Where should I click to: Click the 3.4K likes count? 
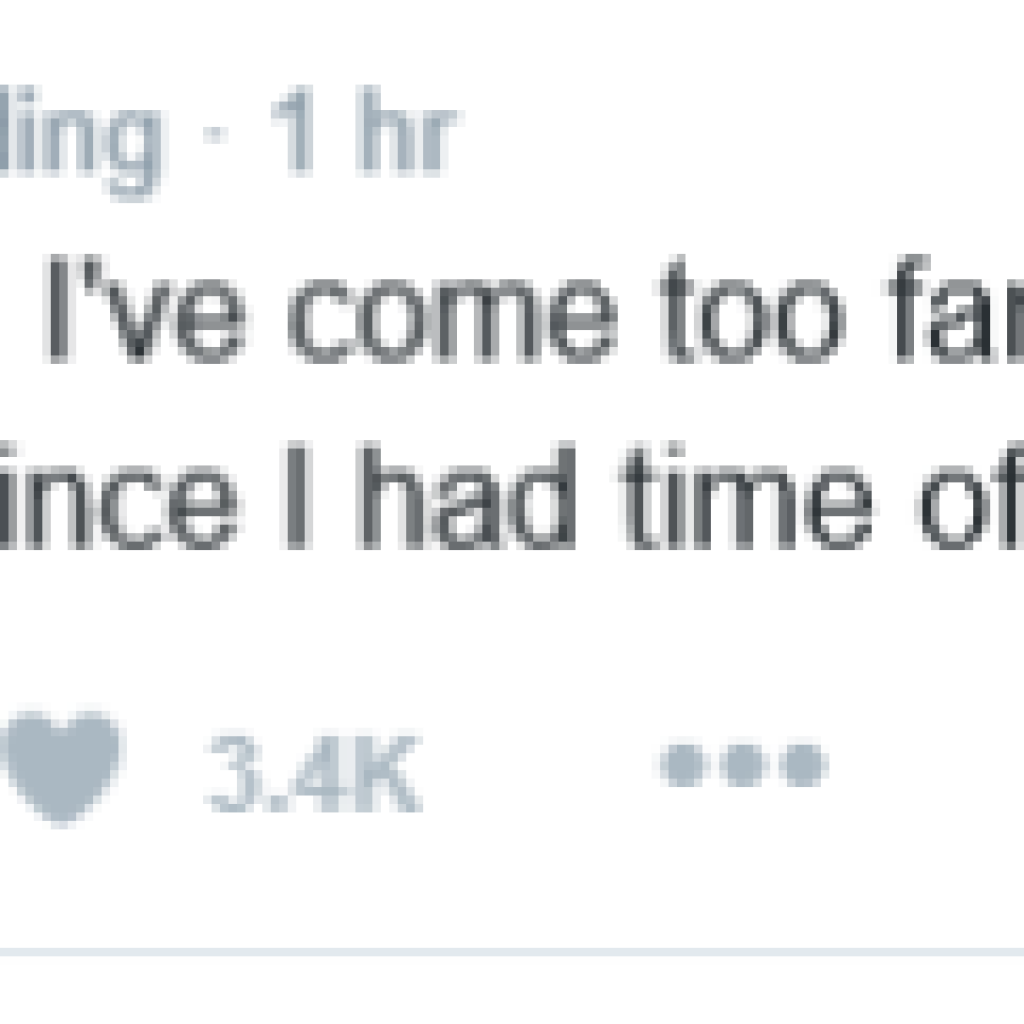tap(311, 773)
